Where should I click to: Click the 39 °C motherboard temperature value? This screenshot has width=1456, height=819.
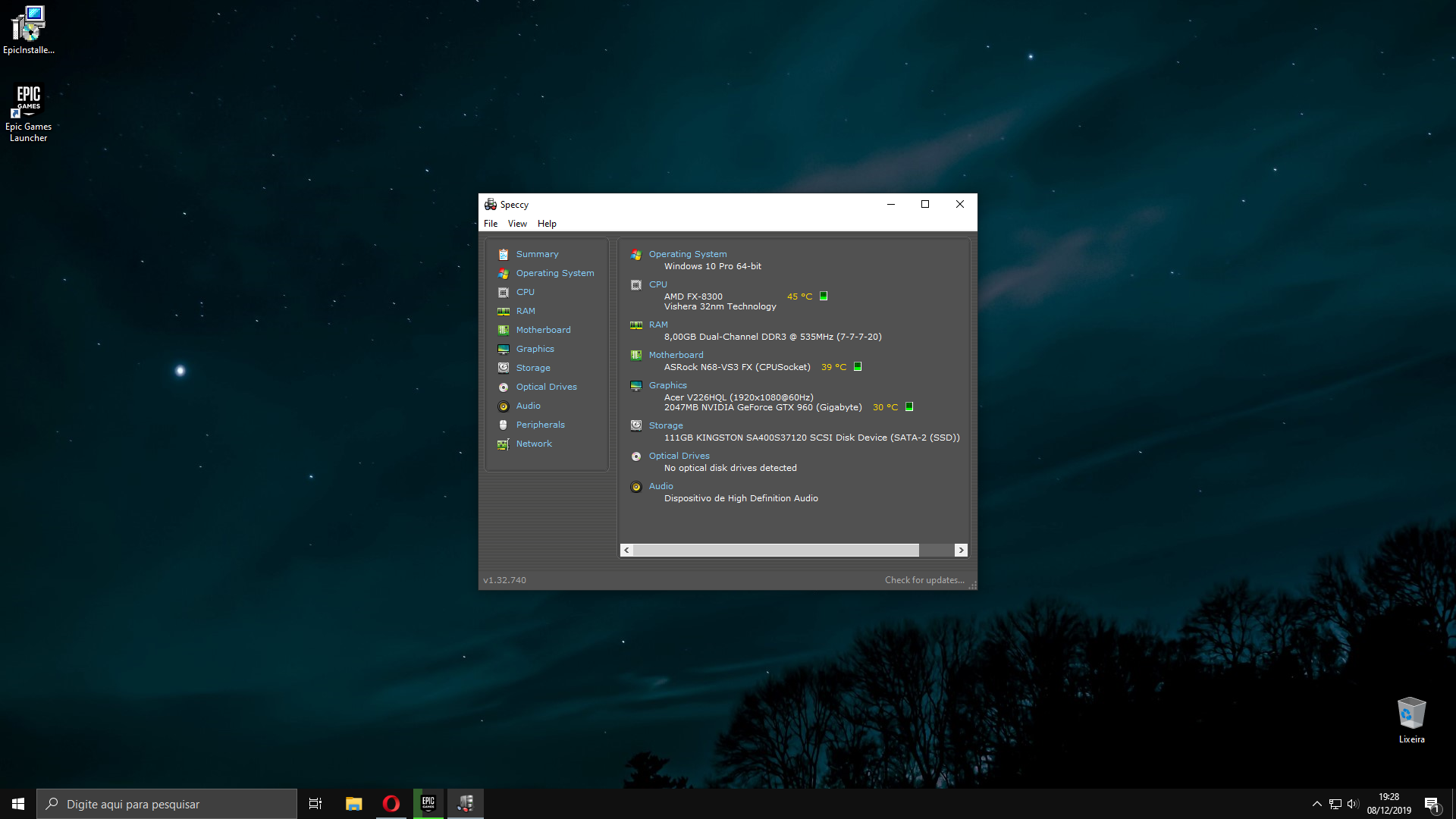(x=833, y=368)
